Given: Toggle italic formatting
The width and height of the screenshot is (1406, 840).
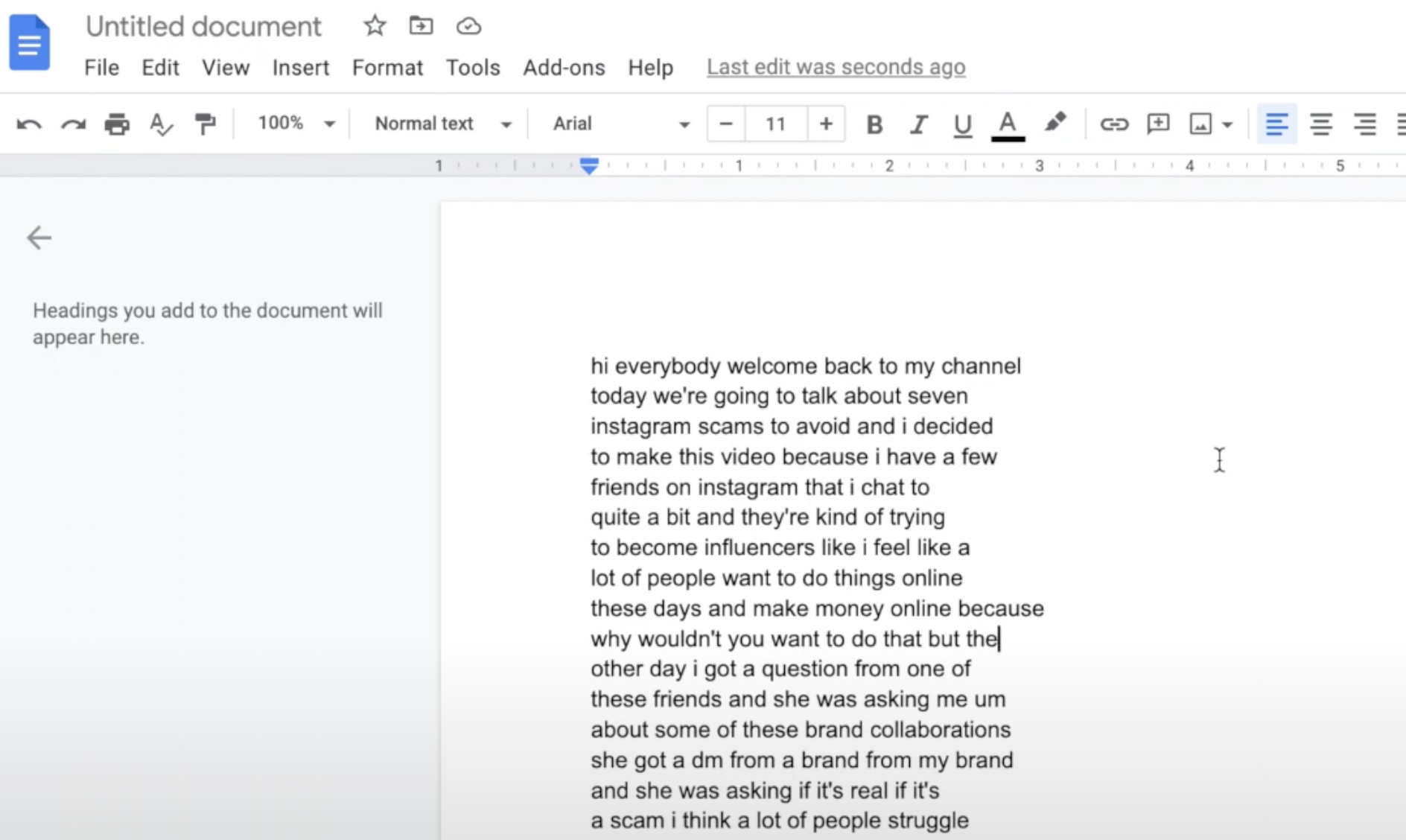Looking at the screenshot, I should (919, 124).
